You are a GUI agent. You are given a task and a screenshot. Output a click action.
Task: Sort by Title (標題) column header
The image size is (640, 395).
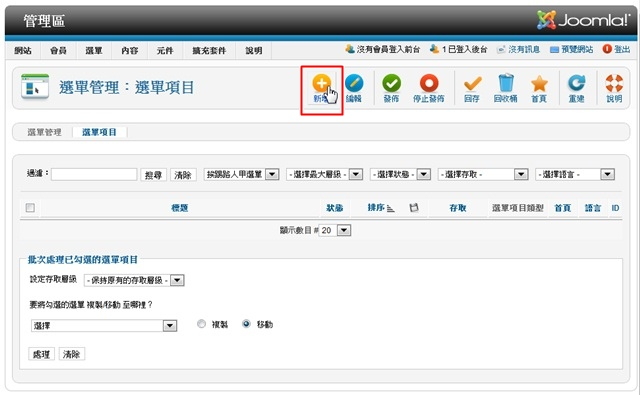click(180, 208)
